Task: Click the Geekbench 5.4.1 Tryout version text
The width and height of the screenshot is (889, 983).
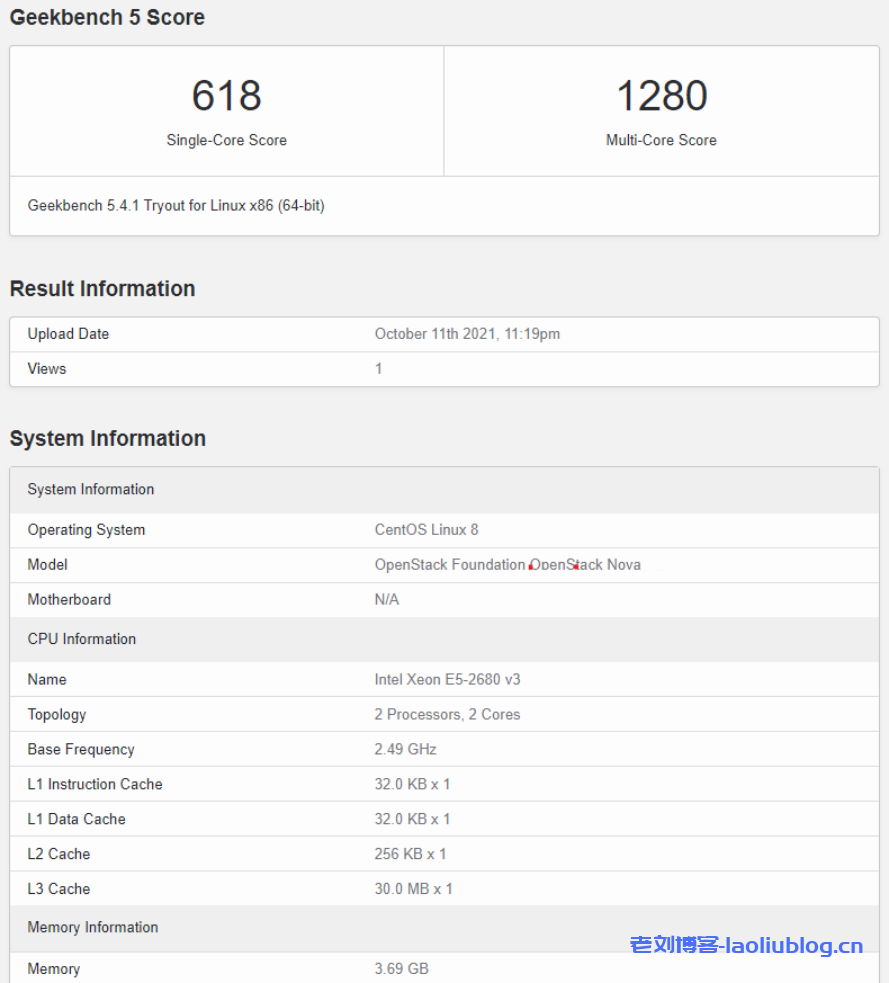Action: [176, 205]
